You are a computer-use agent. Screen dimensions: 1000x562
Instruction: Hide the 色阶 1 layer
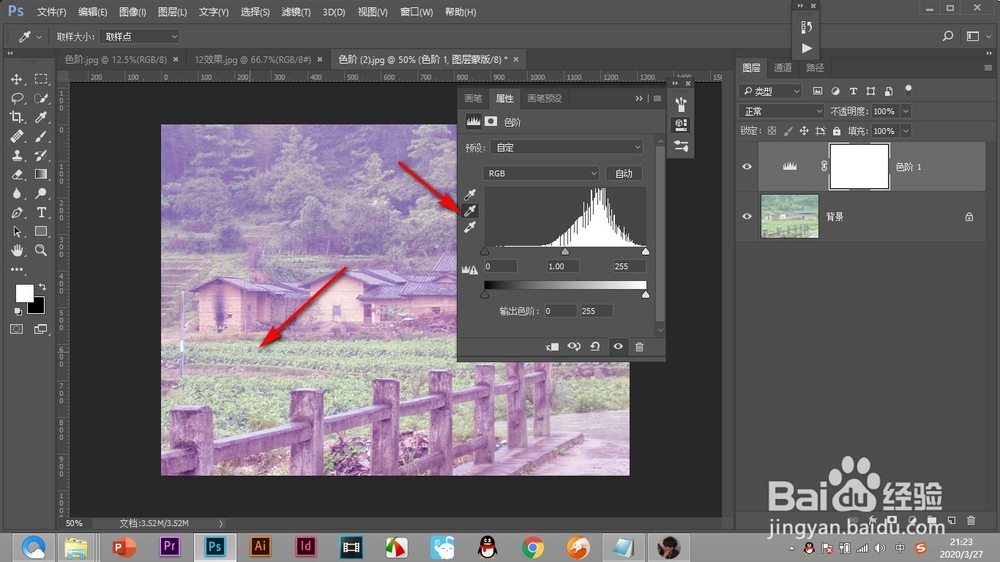pos(747,166)
